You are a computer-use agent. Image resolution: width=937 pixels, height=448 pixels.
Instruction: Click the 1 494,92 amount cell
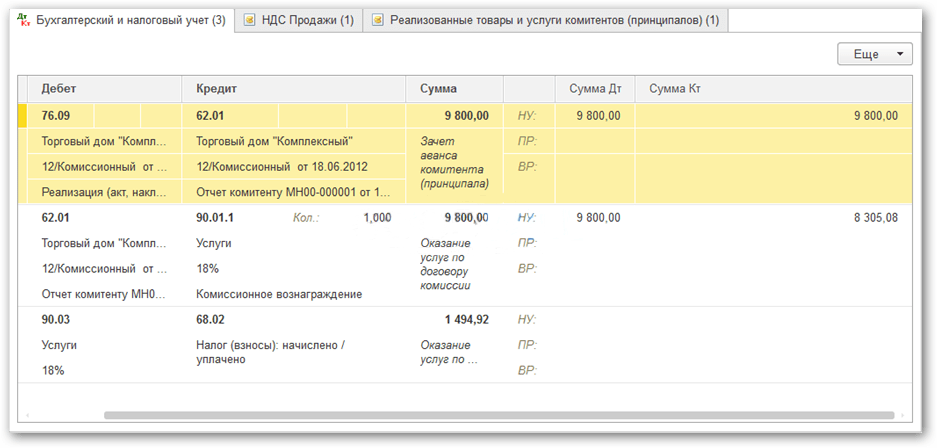coord(466,319)
